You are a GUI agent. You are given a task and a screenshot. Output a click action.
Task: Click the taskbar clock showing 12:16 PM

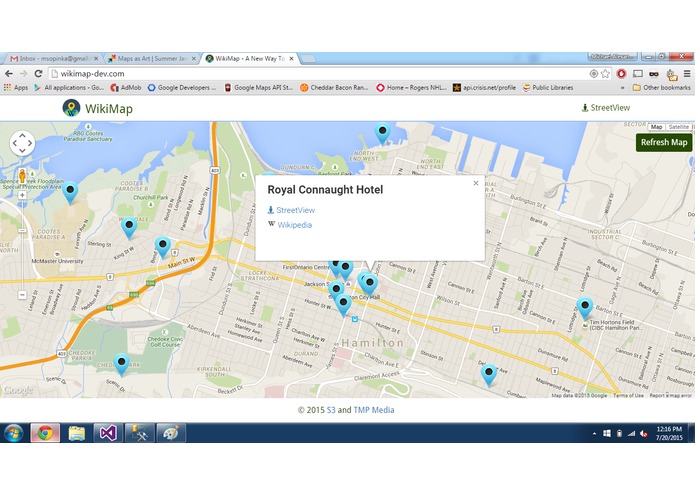click(x=669, y=433)
